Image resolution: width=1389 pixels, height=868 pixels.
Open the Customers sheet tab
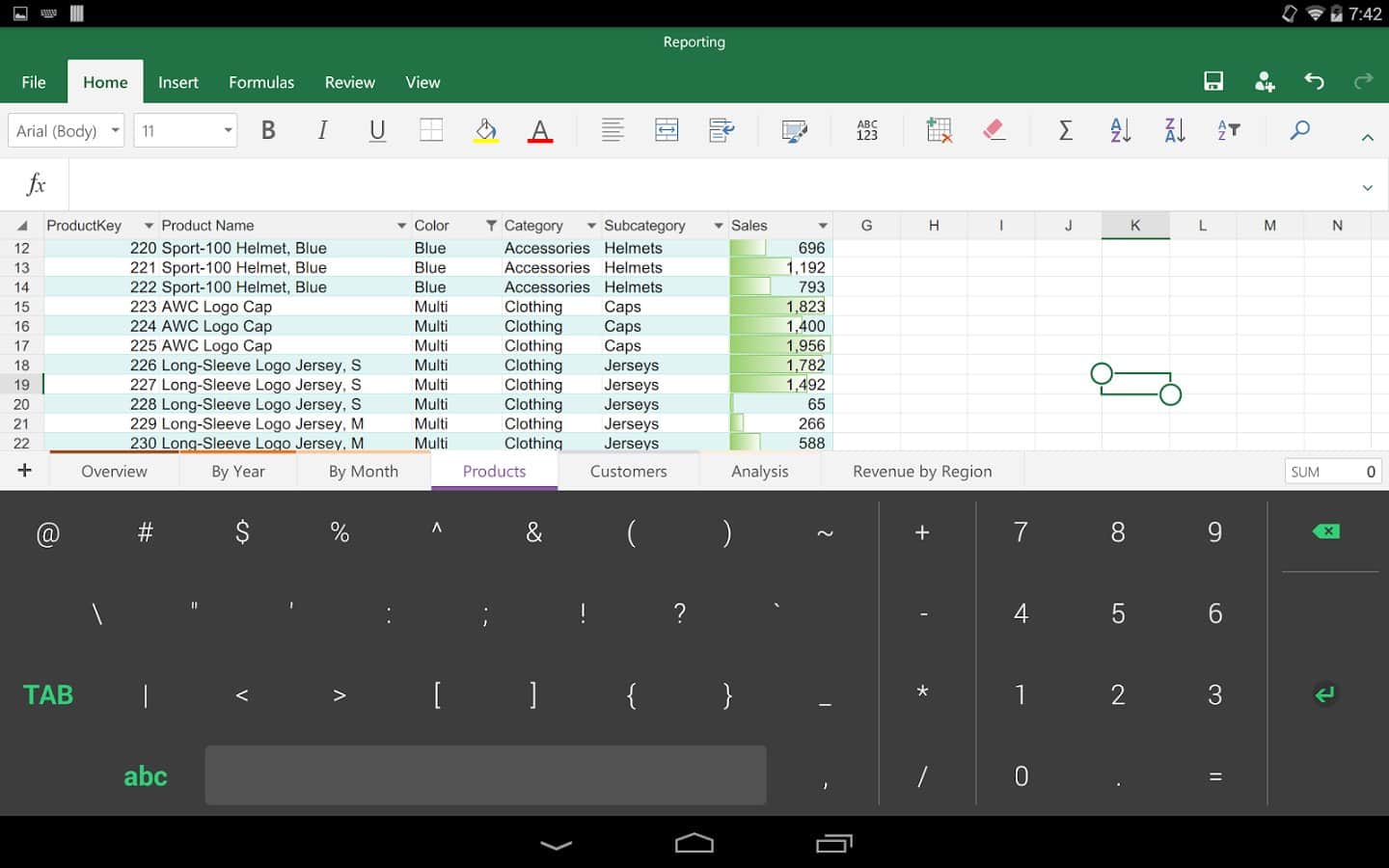pos(628,472)
